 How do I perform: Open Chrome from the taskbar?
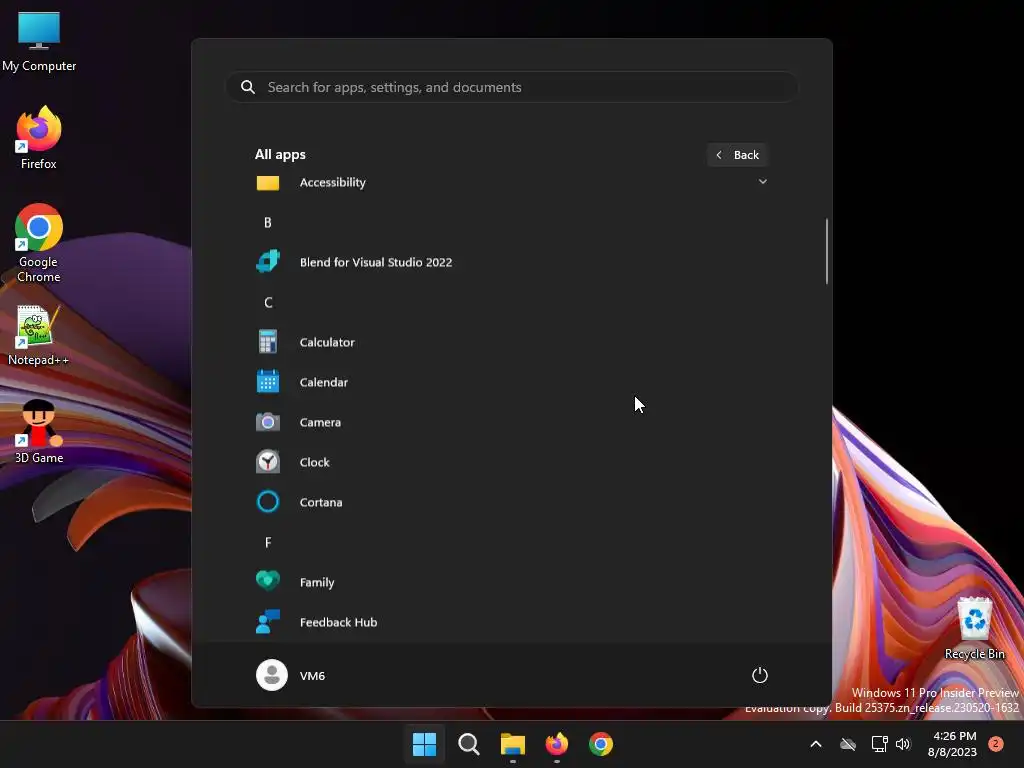tap(601, 744)
